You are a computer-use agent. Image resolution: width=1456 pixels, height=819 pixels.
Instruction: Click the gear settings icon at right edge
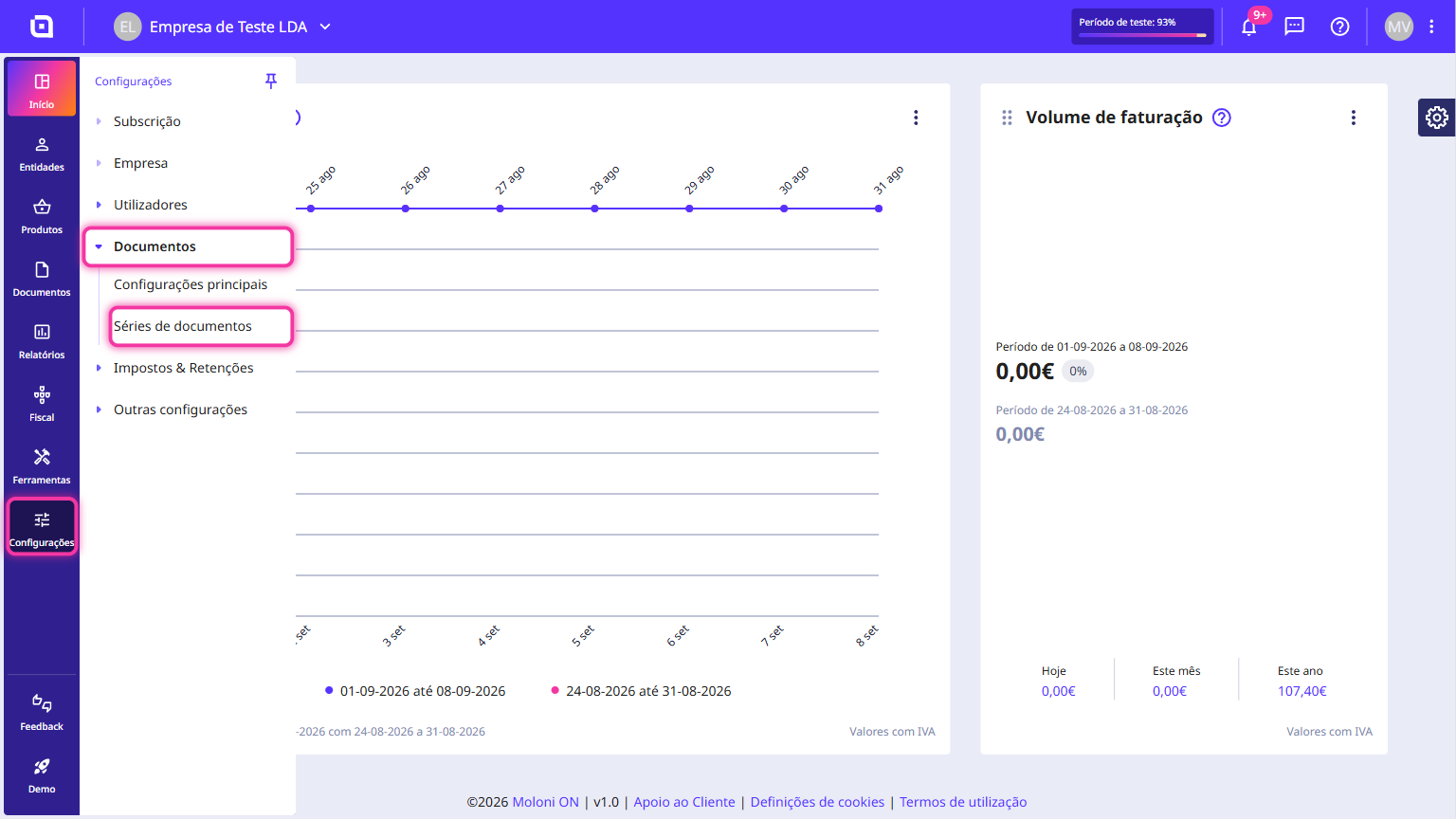[1437, 118]
